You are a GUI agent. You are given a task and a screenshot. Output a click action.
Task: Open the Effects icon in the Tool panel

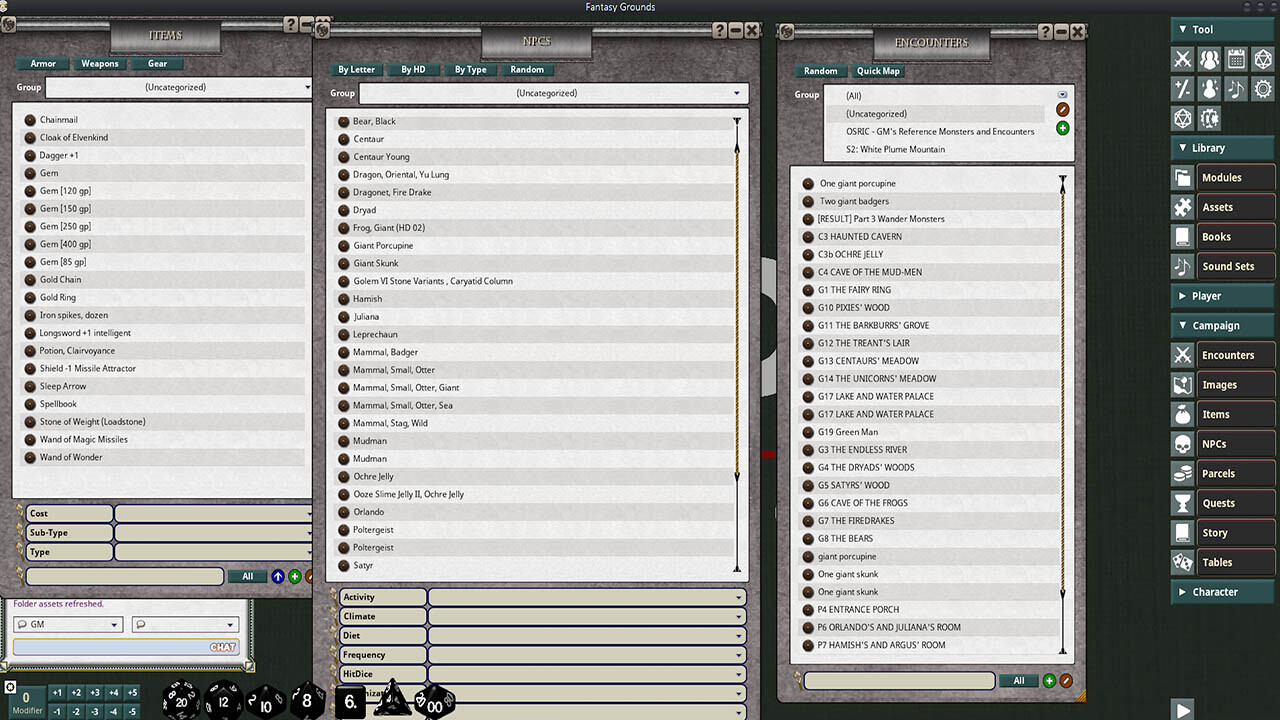pos(1209,89)
